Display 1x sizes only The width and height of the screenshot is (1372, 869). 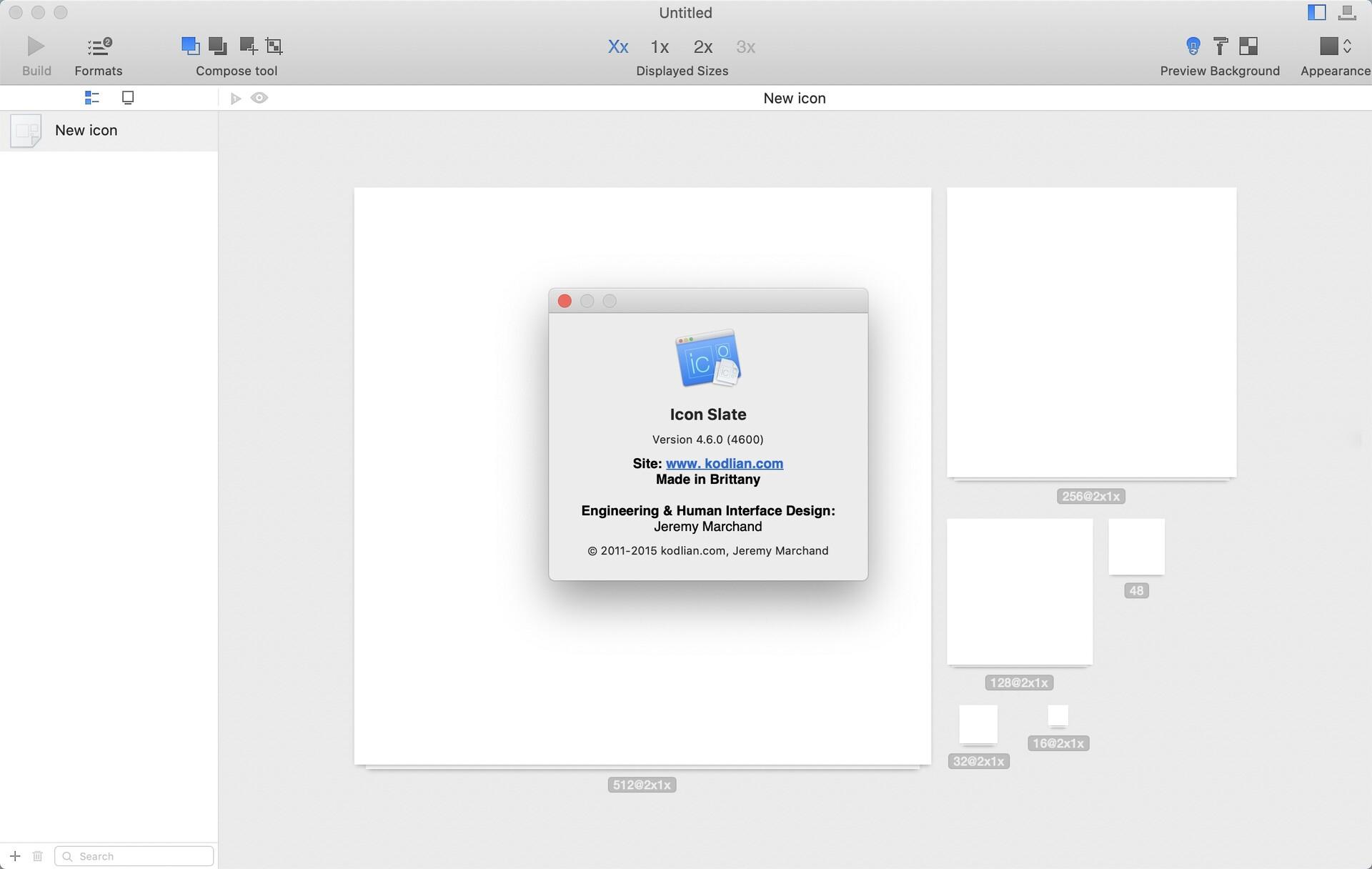(x=660, y=46)
